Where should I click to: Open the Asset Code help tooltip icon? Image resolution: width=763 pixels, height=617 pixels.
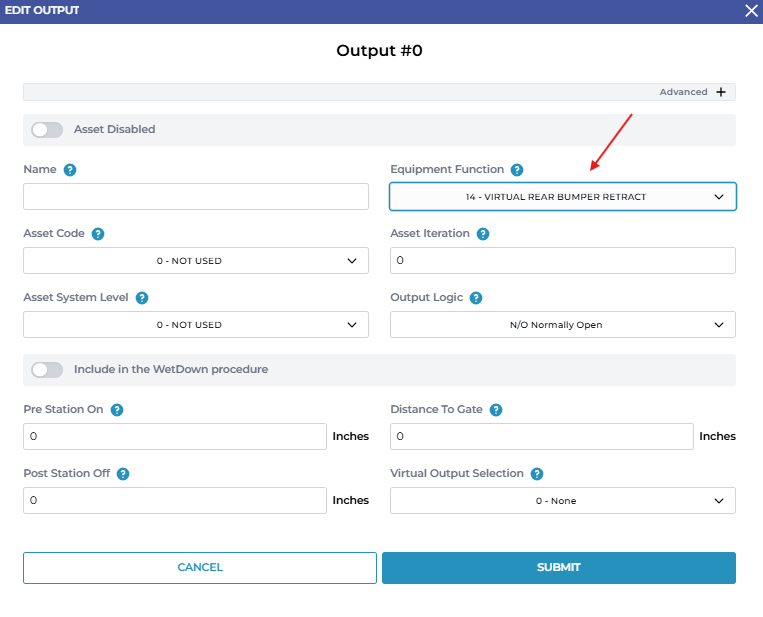pos(98,234)
